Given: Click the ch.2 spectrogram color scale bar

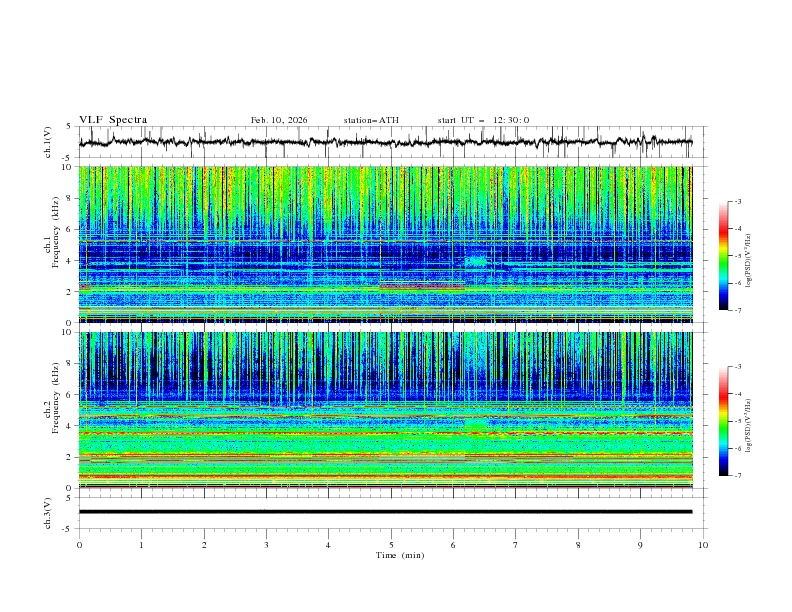Looking at the screenshot, I should pyautogui.click(x=723, y=421).
